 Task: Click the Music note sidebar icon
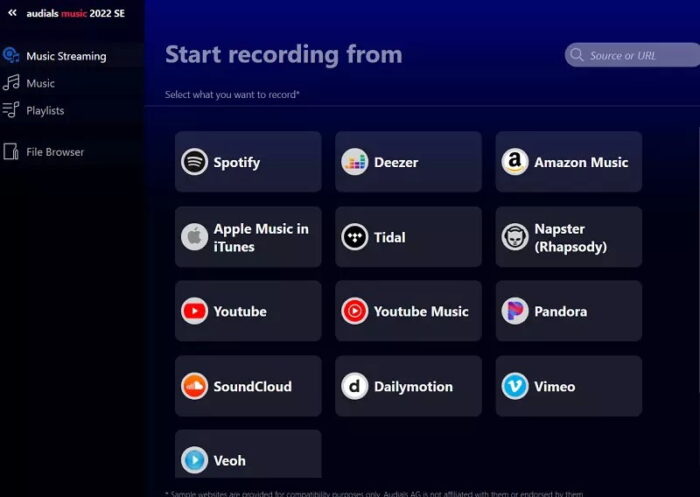[11, 83]
